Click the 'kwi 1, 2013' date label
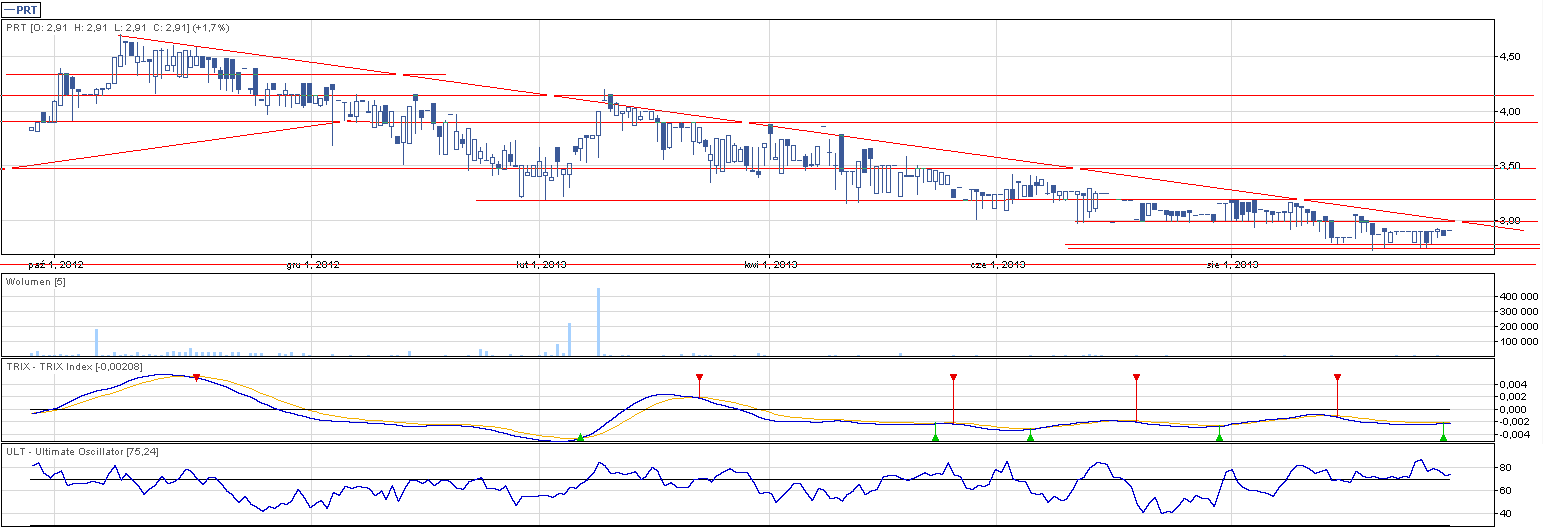Viewport: 1543px width, 529px height. [x=770, y=265]
